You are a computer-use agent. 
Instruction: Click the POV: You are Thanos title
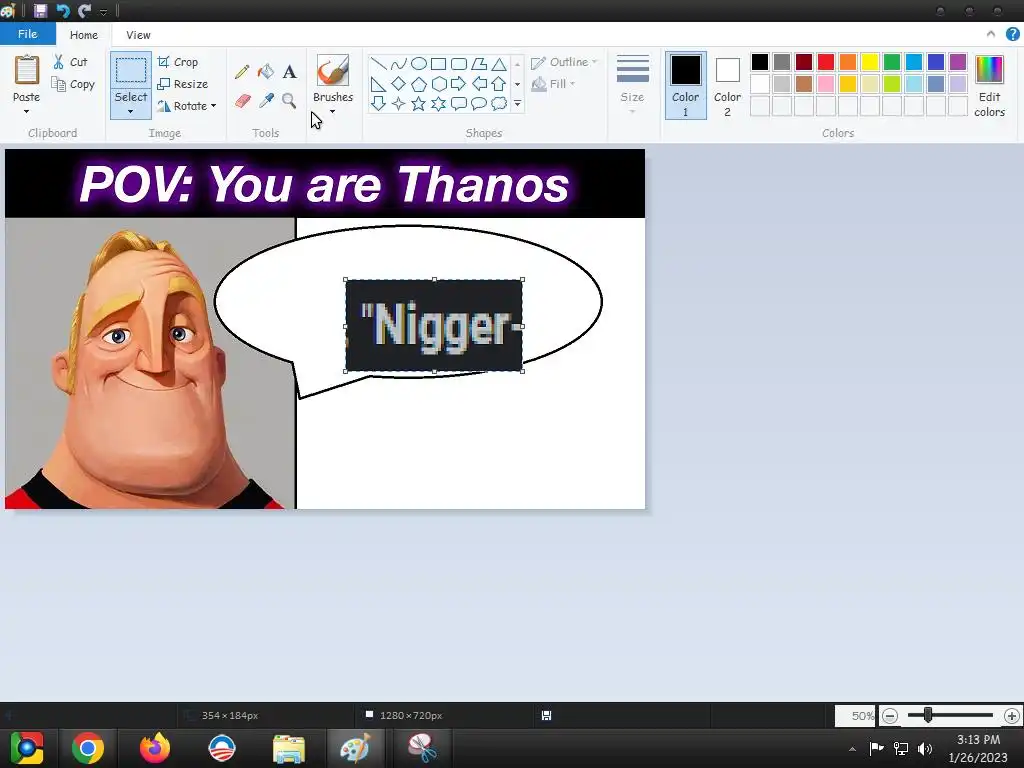pos(325,184)
